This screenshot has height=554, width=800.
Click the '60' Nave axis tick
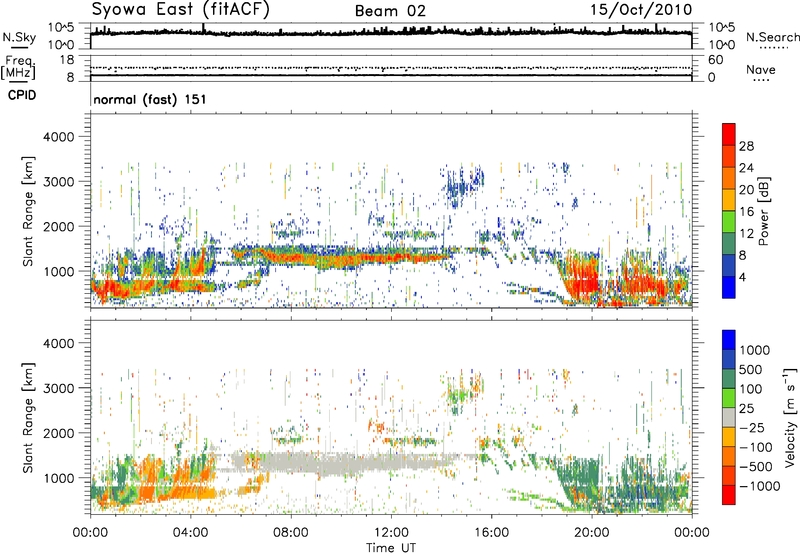click(716, 60)
